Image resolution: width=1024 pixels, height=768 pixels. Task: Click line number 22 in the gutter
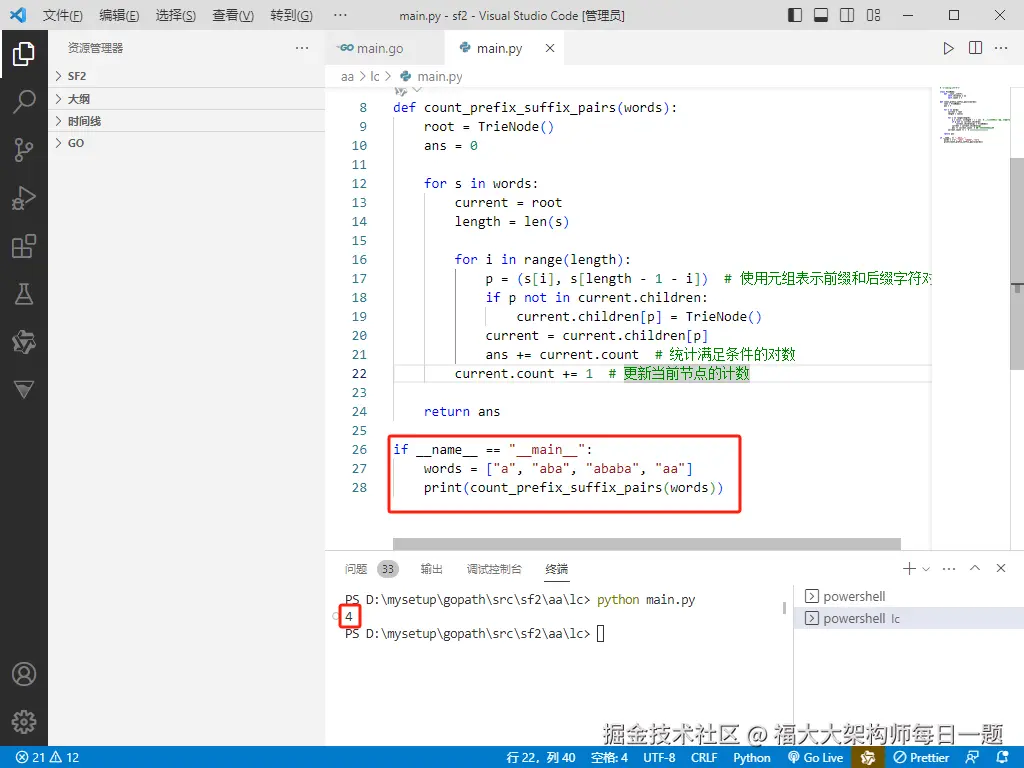pos(359,374)
